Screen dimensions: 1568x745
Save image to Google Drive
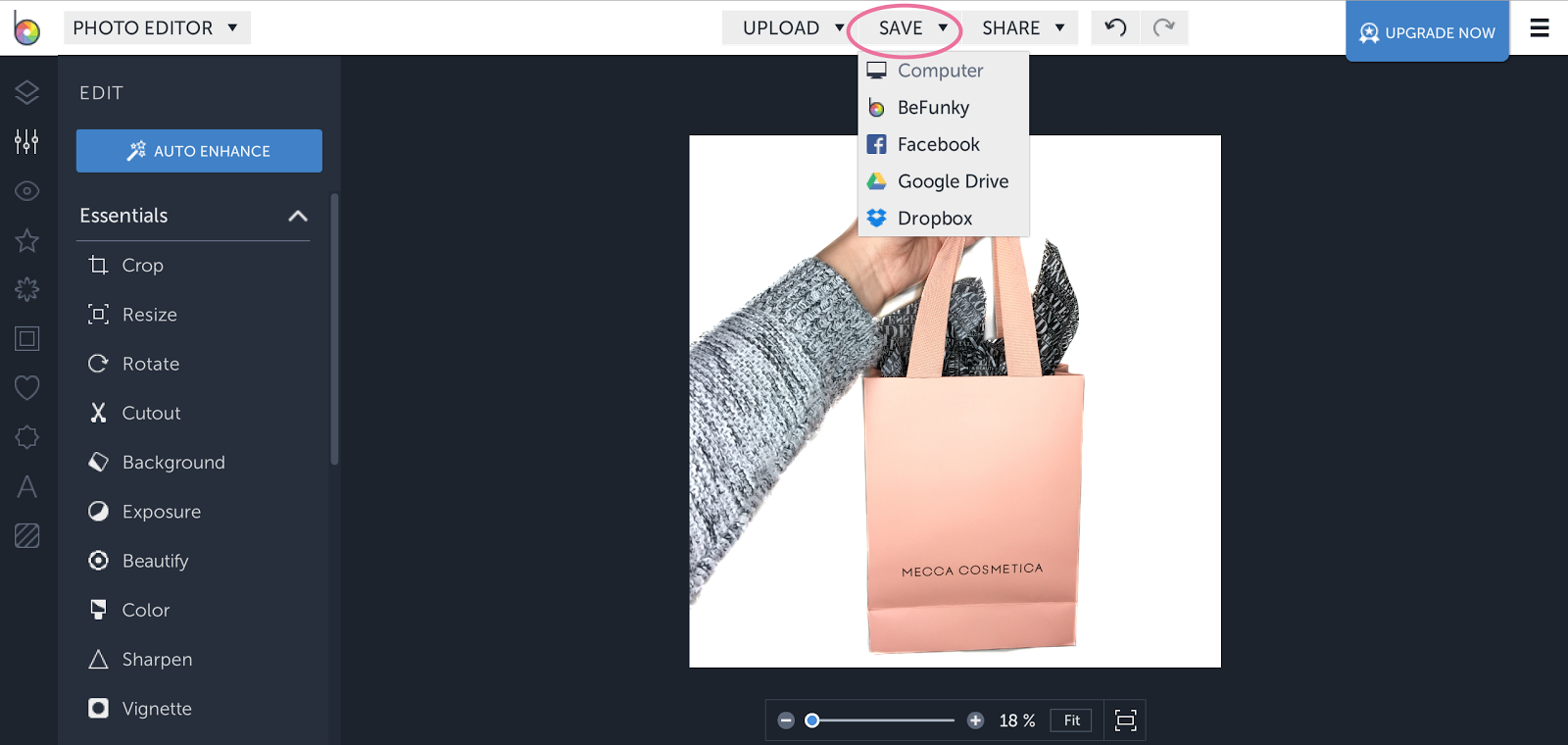pos(944,181)
